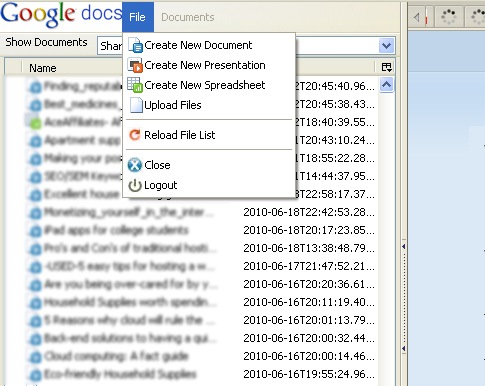Click document icon in the T20:45:40 row
Image resolution: width=485 pixels, height=386 pixels.
click(x=35, y=87)
